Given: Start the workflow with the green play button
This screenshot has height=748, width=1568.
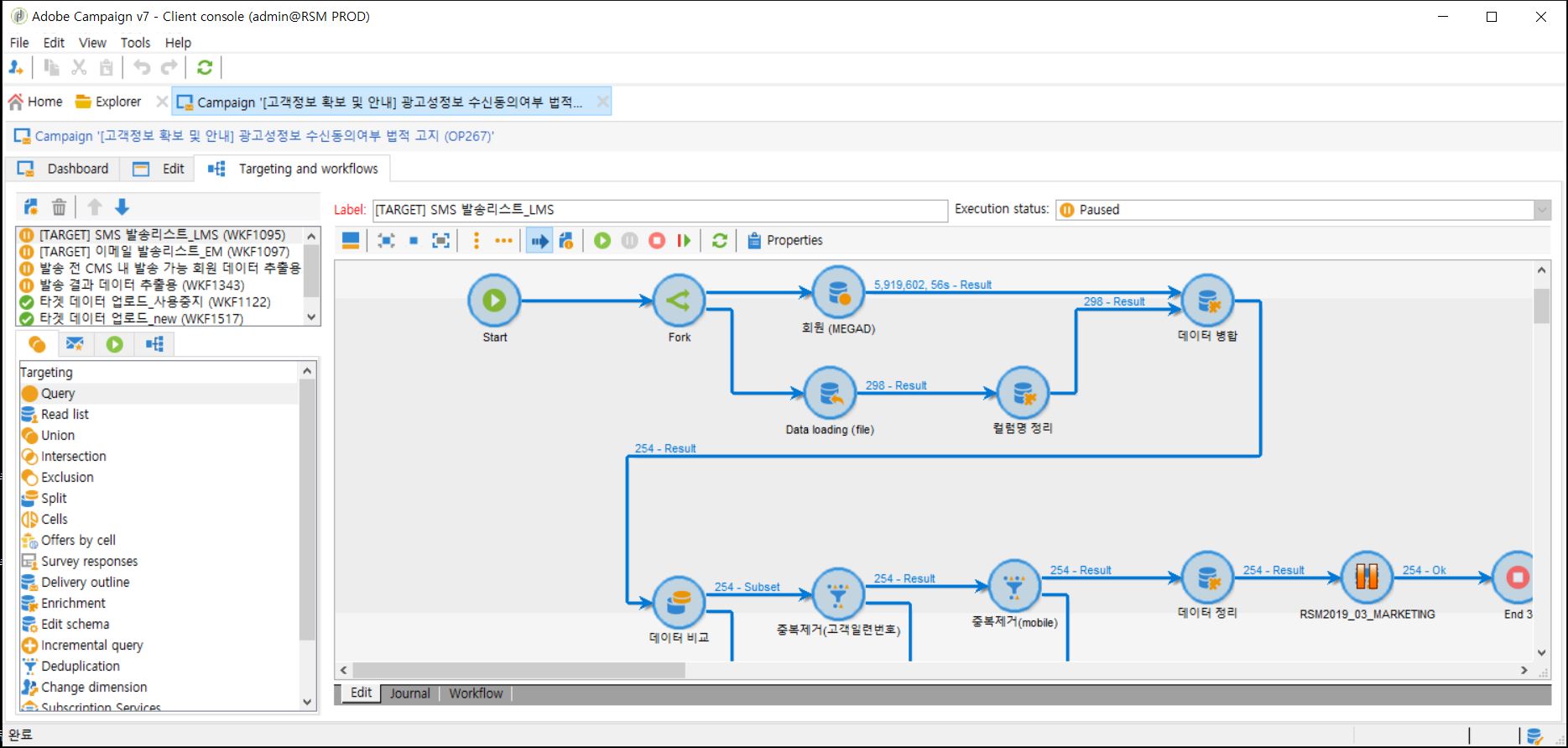Looking at the screenshot, I should 602,241.
